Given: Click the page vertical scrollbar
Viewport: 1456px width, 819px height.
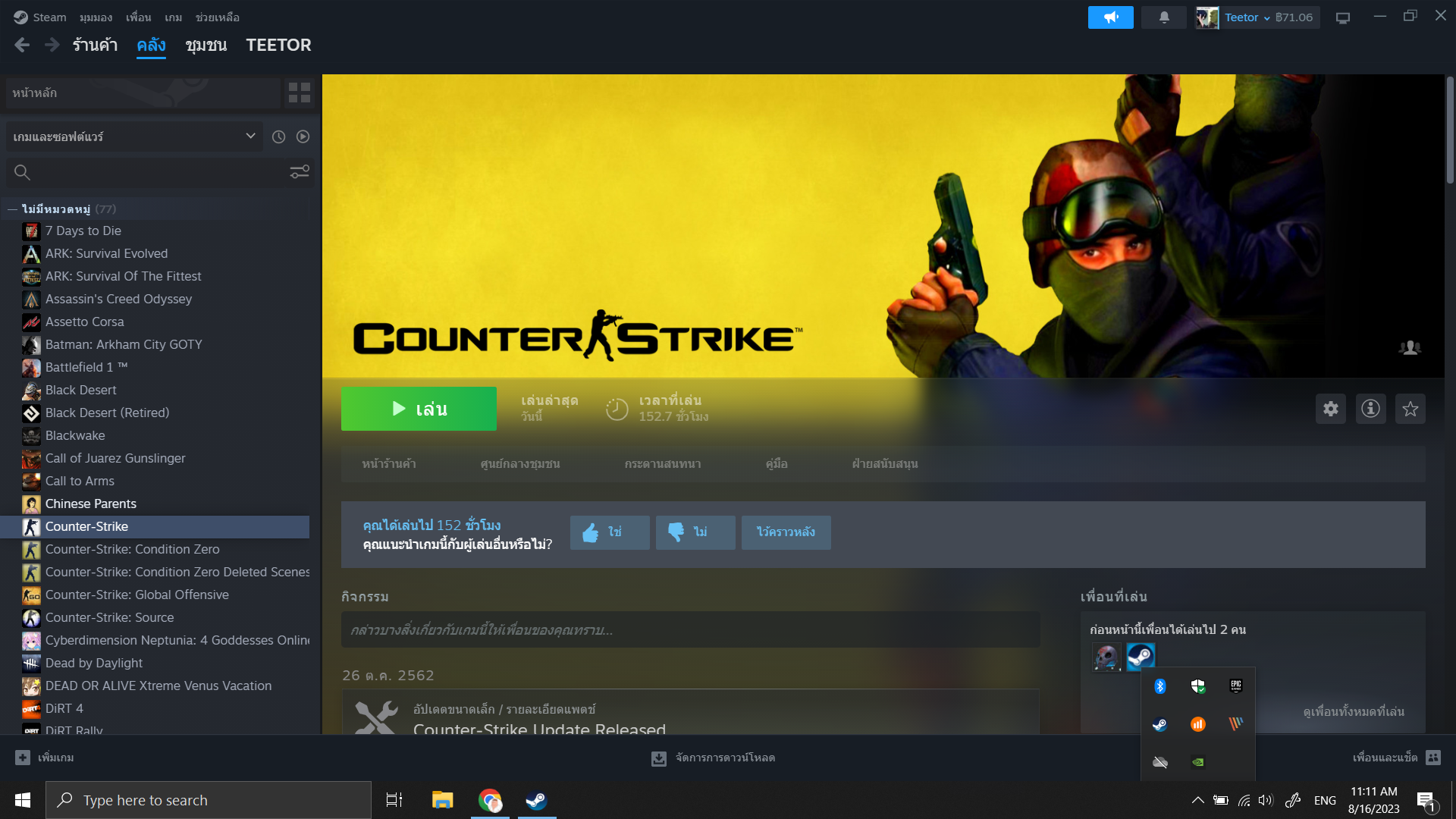Looking at the screenshot, I should click(x=1449, y=129).
